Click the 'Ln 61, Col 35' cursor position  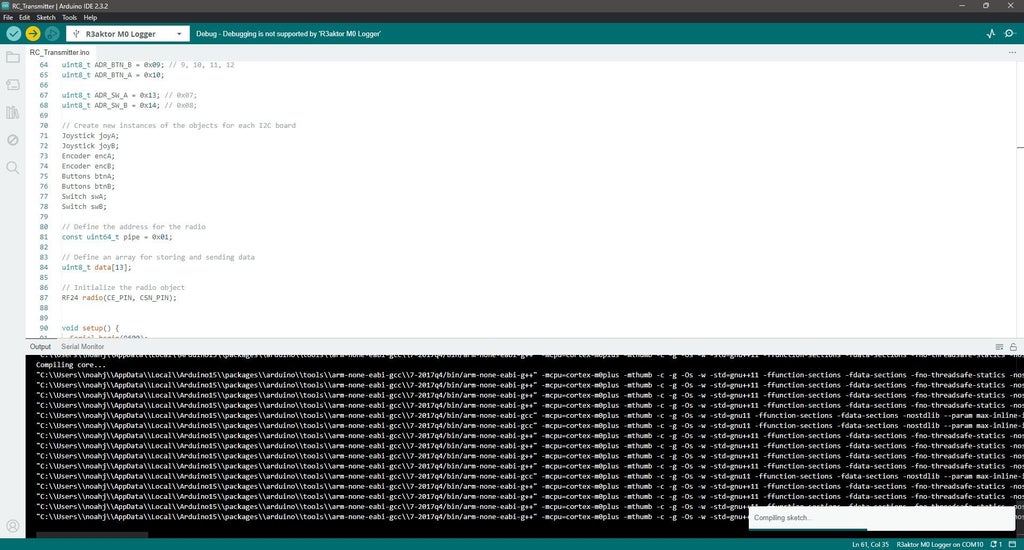[x=871, y=544]
